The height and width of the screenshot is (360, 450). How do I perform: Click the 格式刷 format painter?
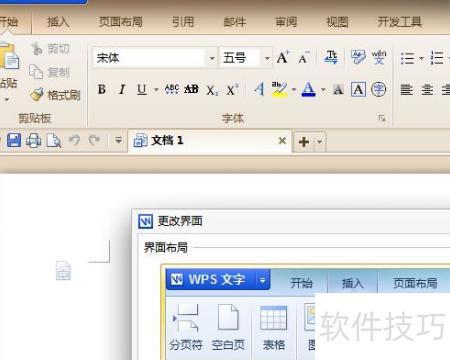[55, 95]
